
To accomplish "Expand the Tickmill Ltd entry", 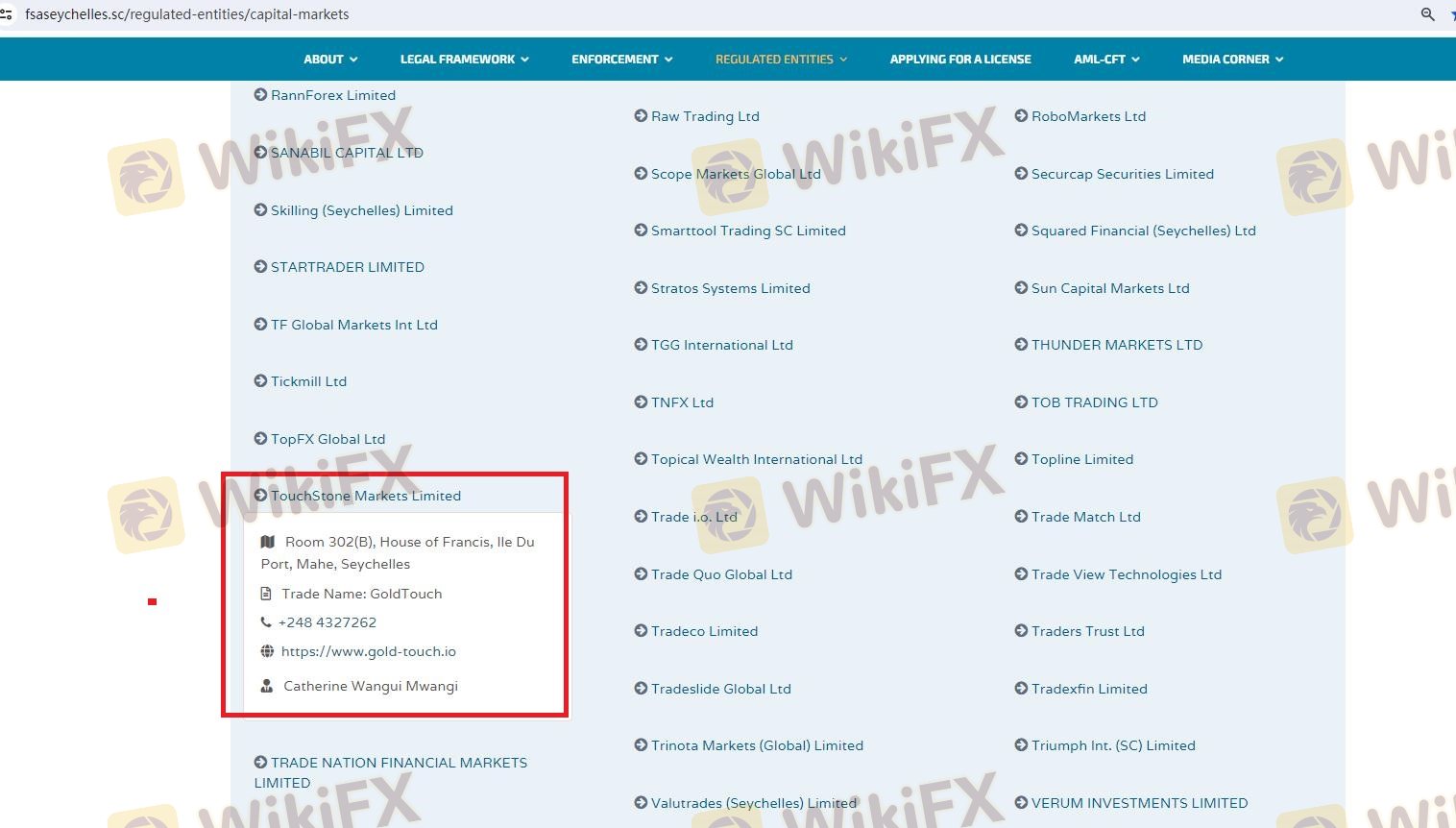I will [308, 381].
